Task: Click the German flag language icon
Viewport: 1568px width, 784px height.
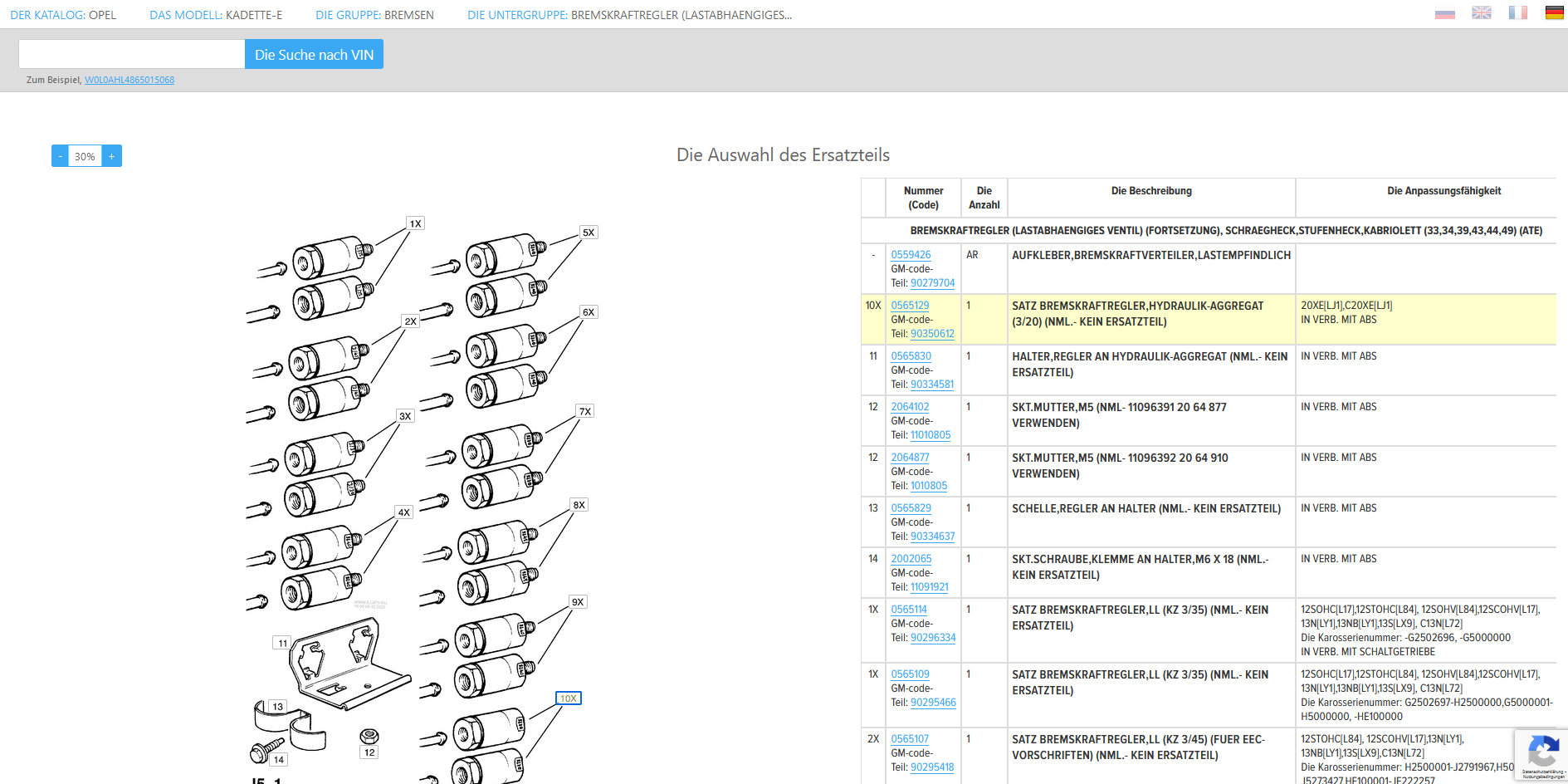Action: coord(1554,13)
